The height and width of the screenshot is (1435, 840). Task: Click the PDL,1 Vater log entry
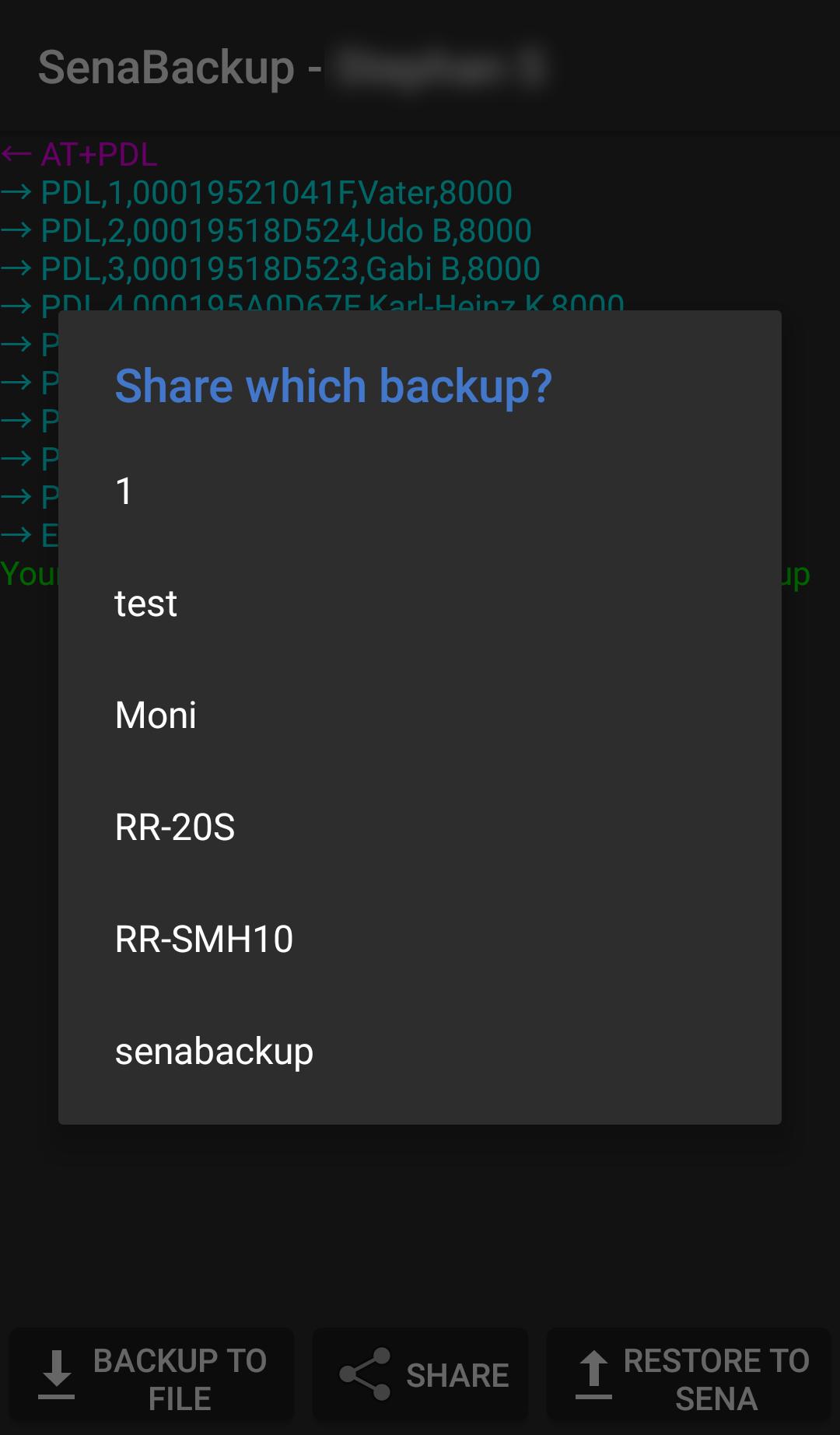point(276,193)
